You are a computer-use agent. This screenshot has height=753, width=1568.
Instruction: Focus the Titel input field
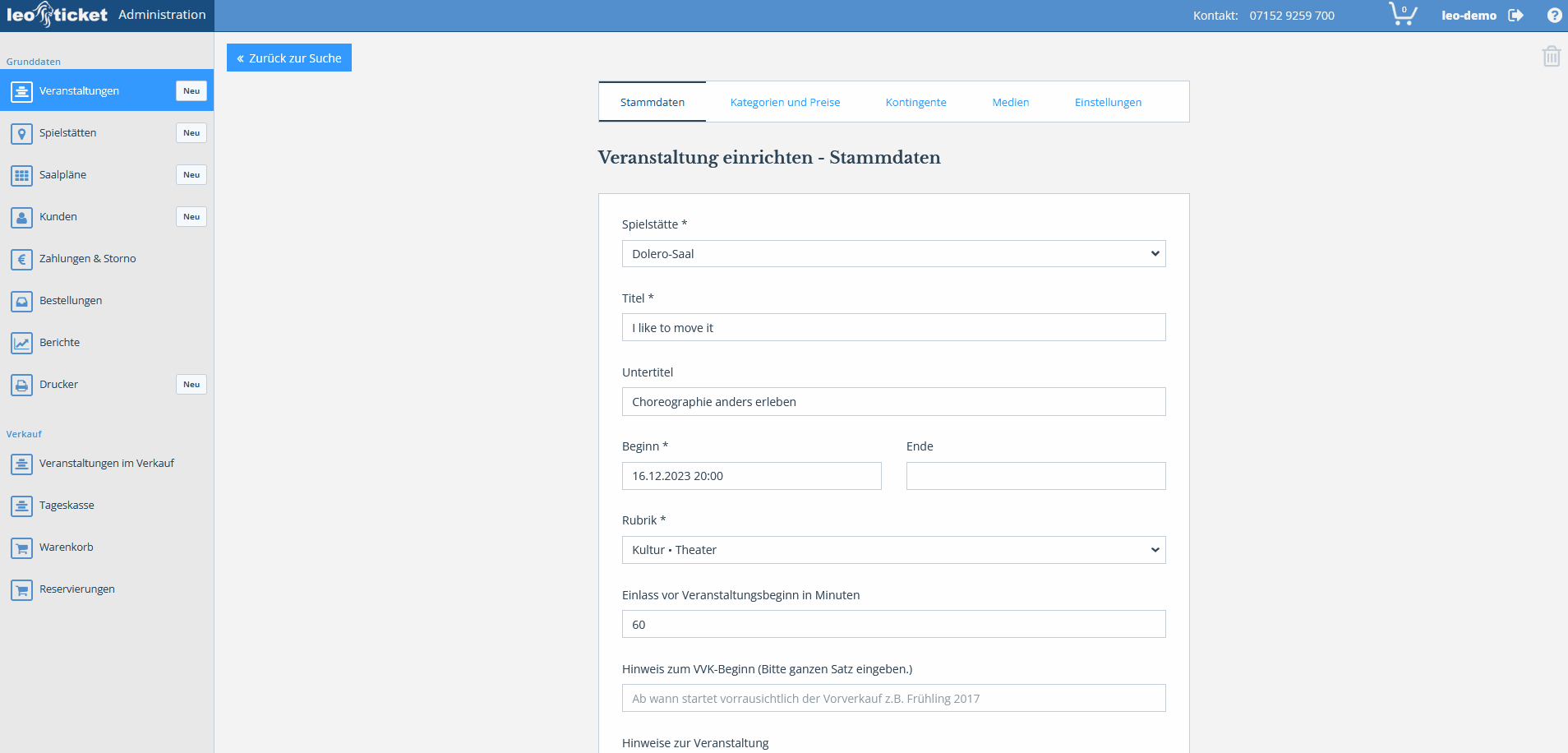click(893, 328)
